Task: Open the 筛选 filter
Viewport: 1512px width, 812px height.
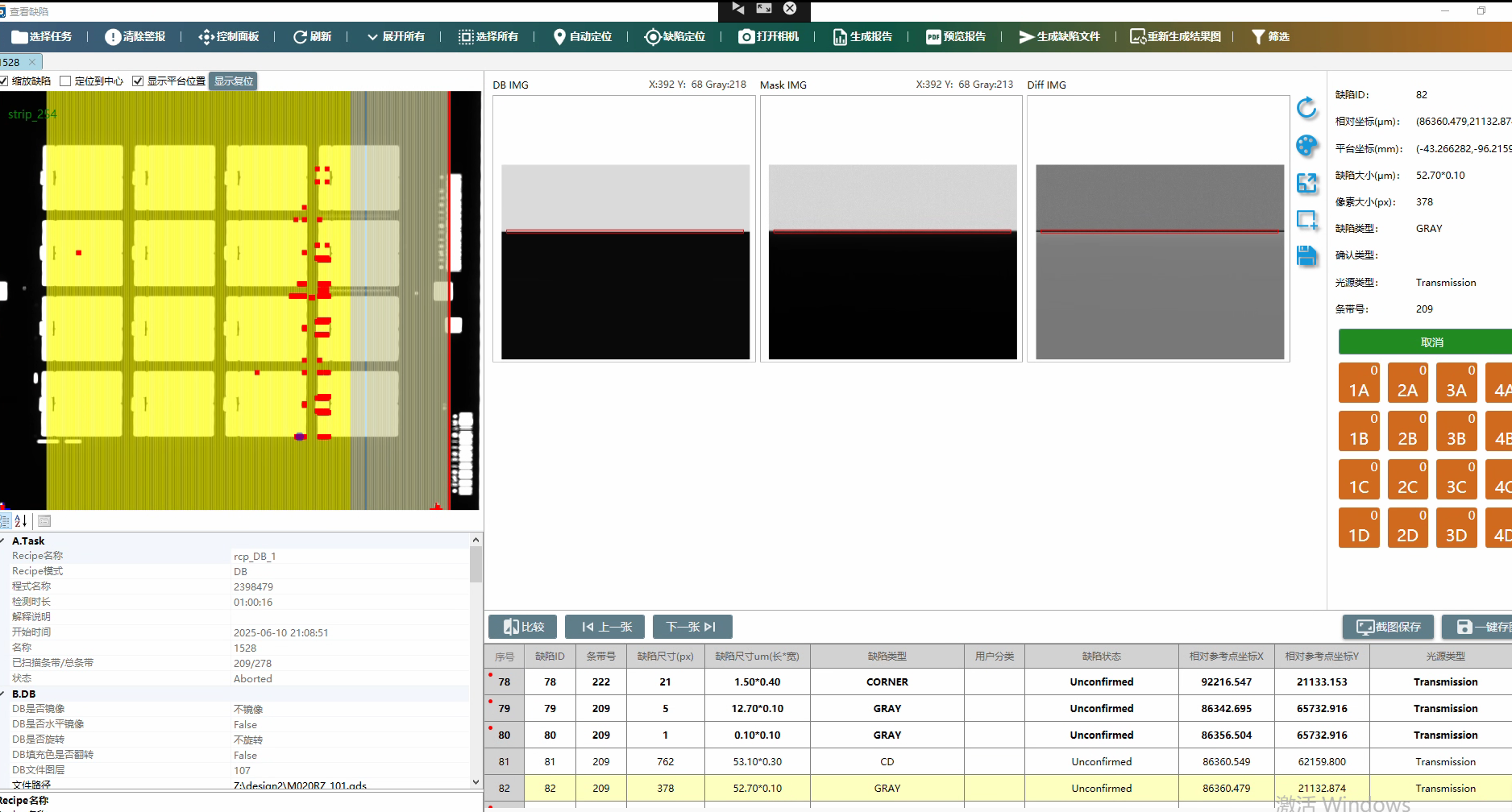Action: click(x=1270, y=37)
